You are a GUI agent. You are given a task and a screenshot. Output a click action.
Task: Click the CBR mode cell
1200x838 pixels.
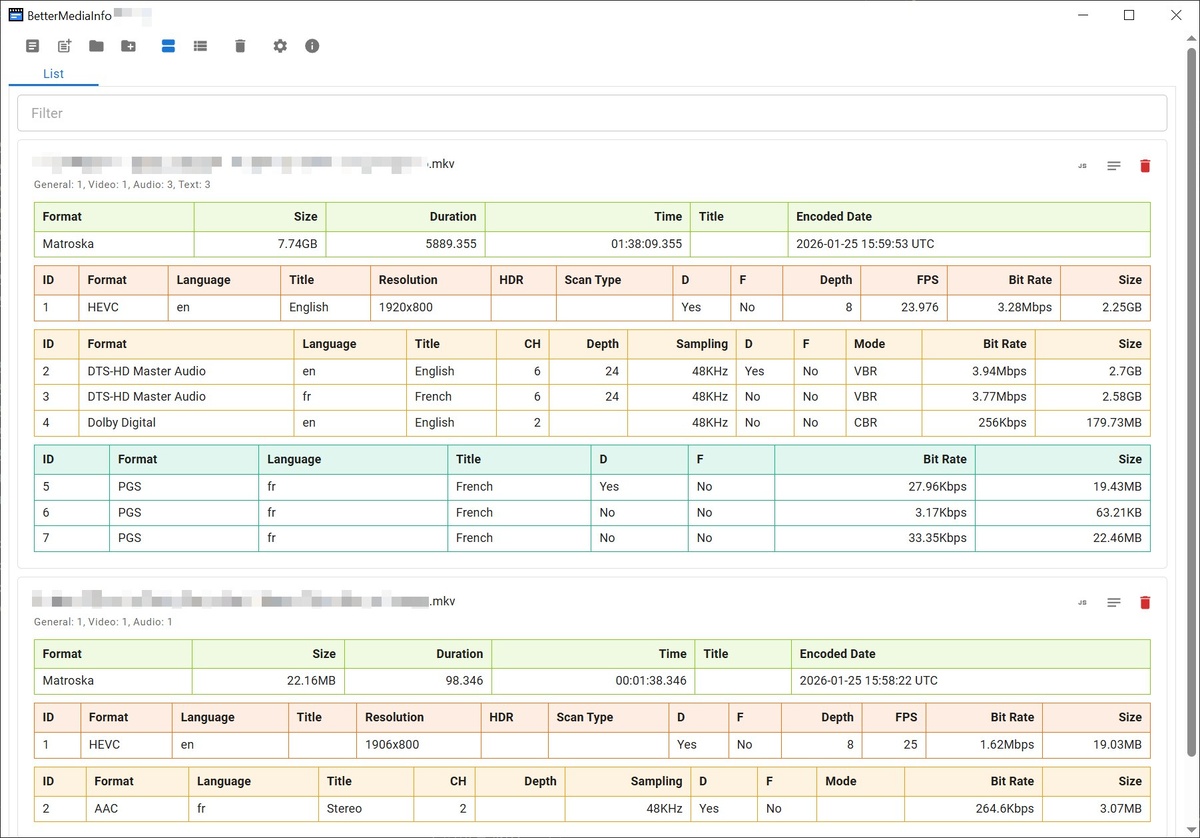click(x=884, y=422)
